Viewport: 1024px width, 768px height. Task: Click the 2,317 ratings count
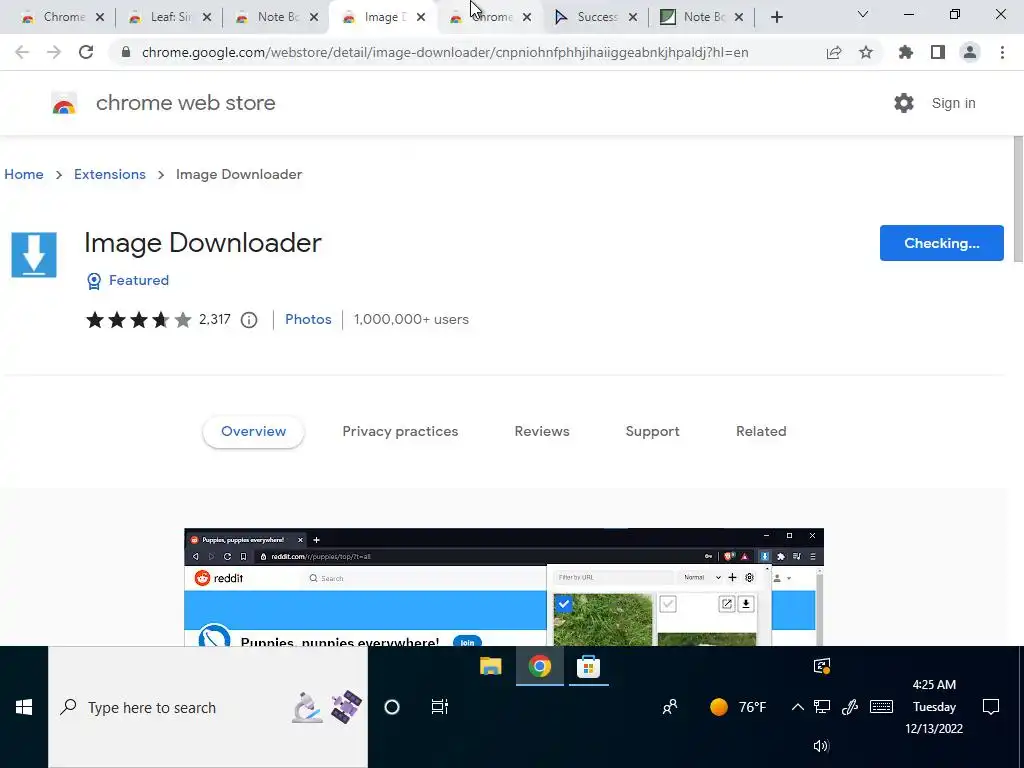click(215, 319)
